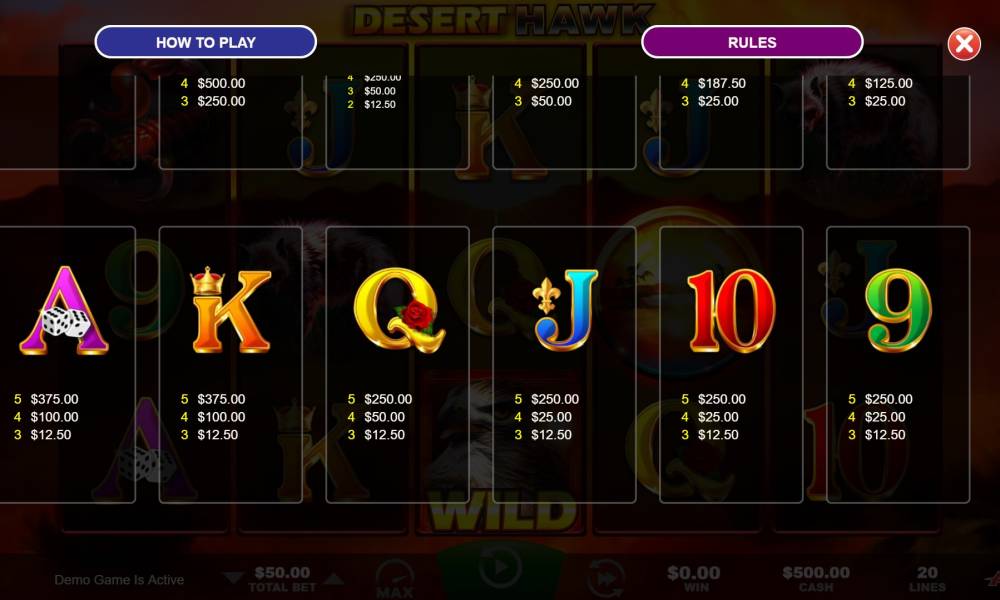Select the blue Jack symbol
This screenshot has height=600, width=1000.
tap(566, 311)
